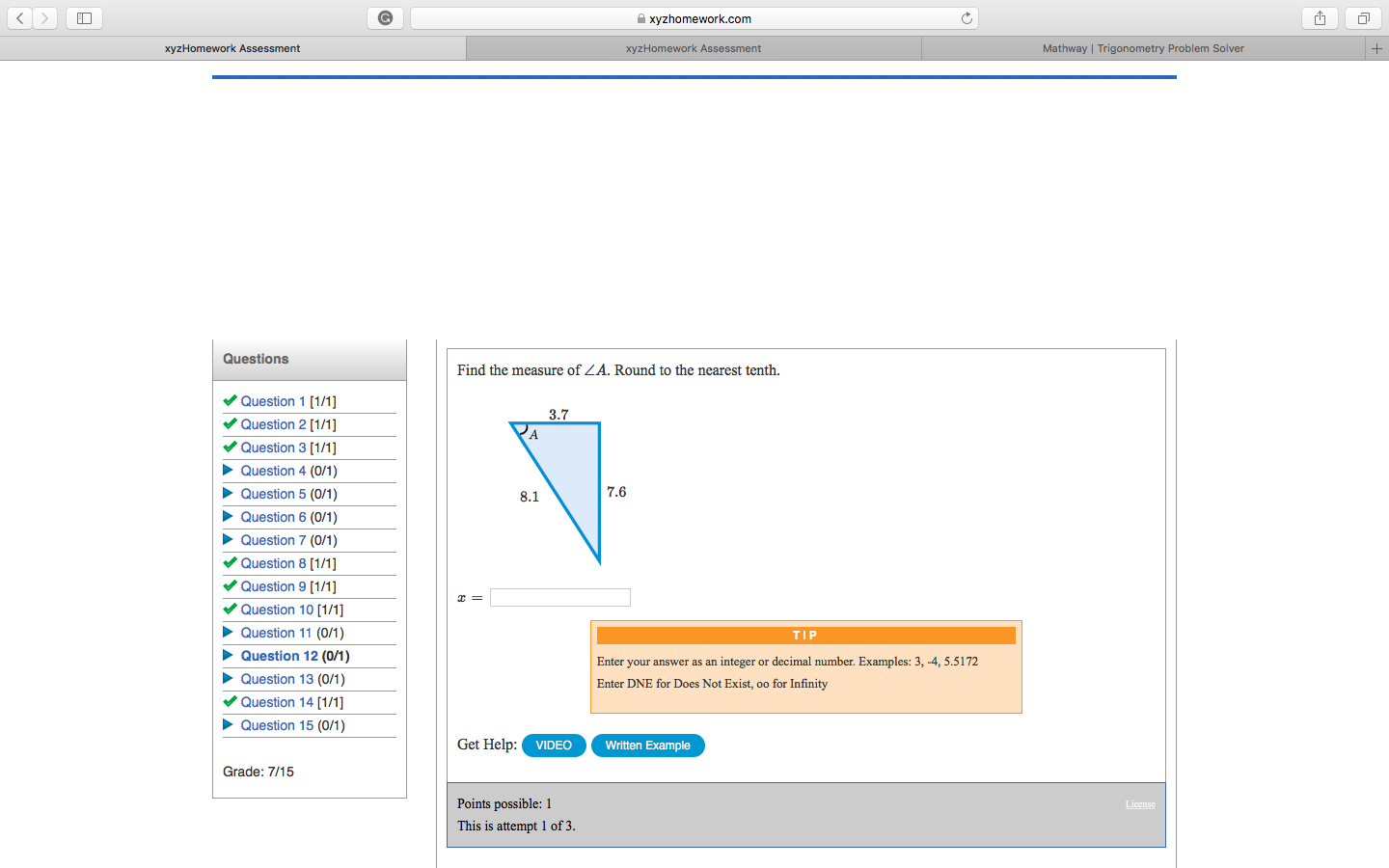This screenshot has width=1389, height=868.
Task: Open the tab overview icon
Action: coord(1362,17)
